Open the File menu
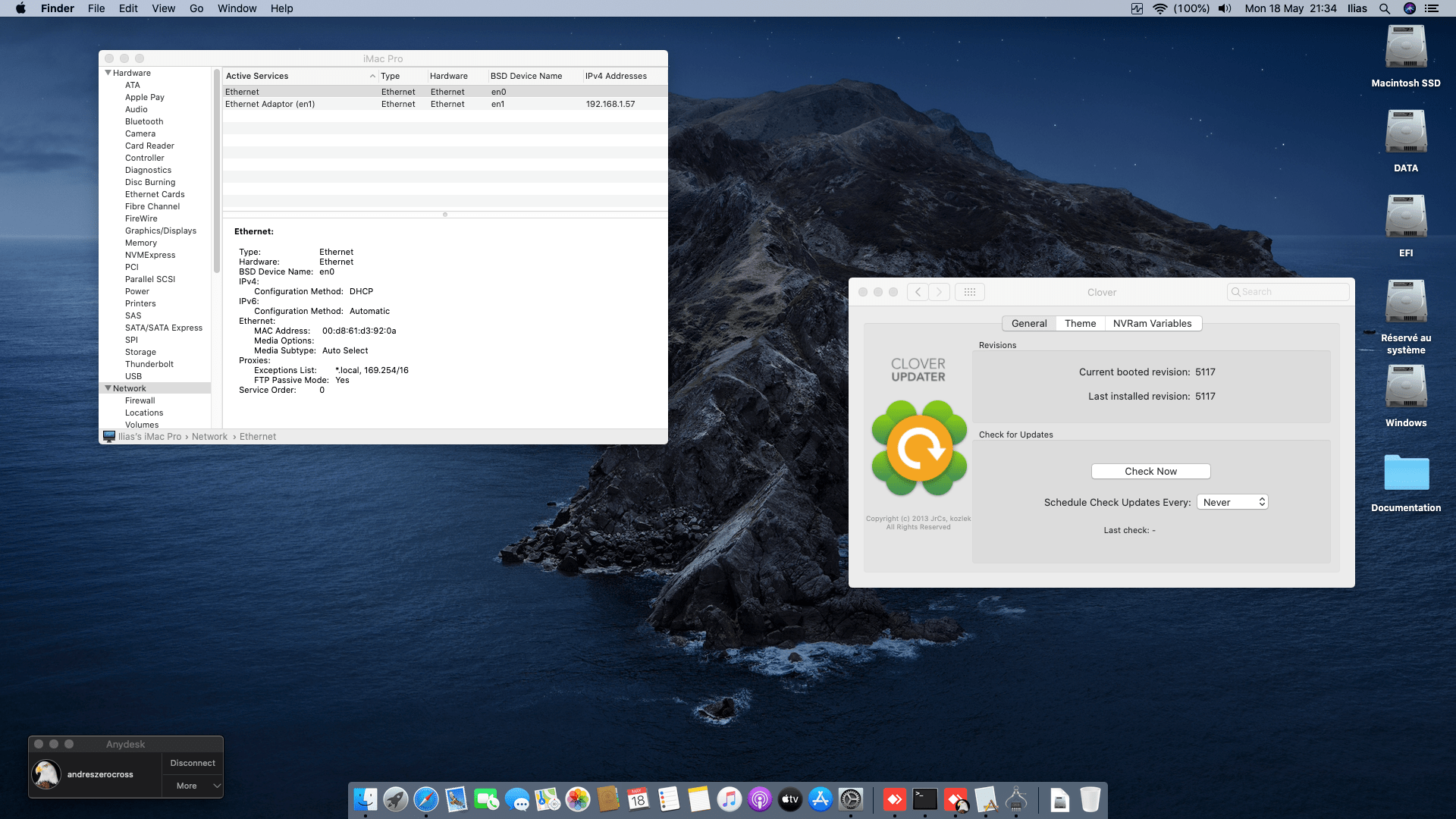The image size is (1456, 819). [96, 8]
